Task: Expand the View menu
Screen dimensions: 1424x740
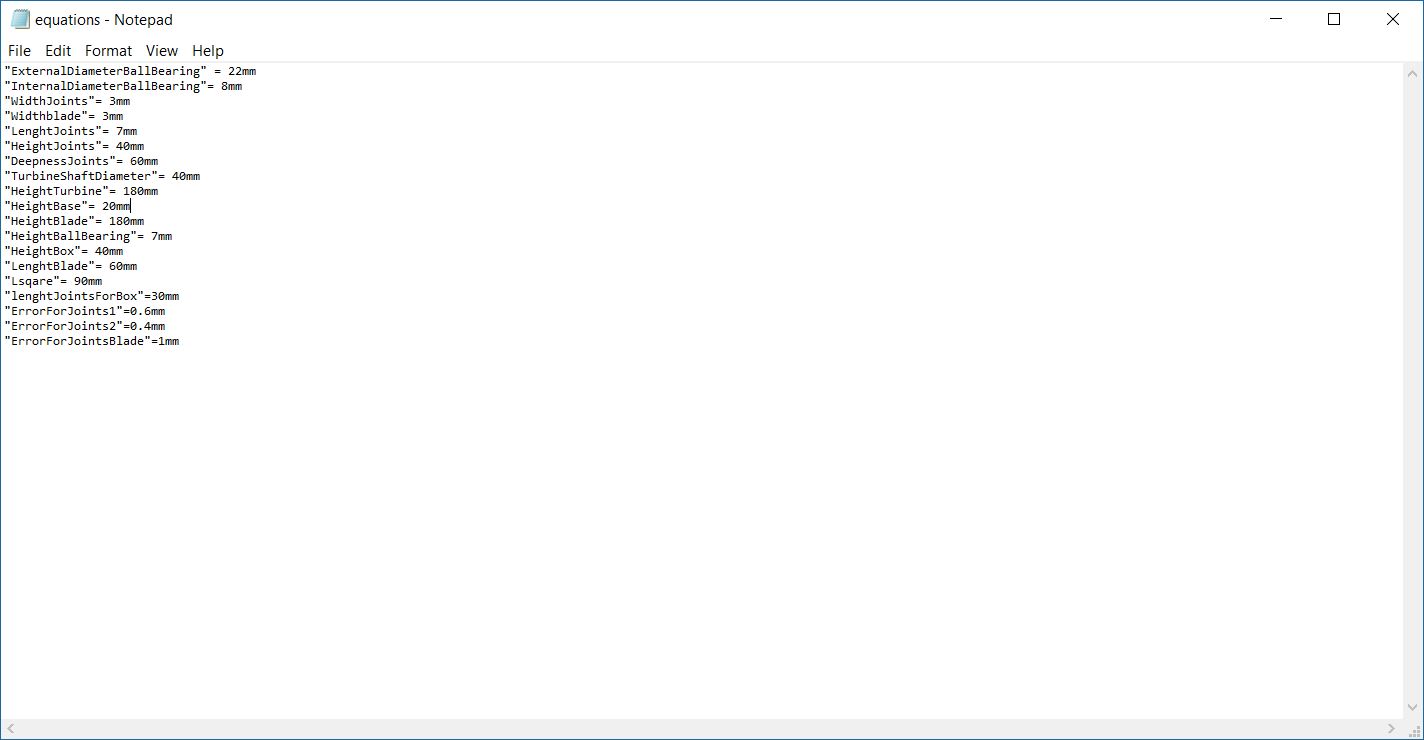Action: pyautogui.click(x=161, y=51)
